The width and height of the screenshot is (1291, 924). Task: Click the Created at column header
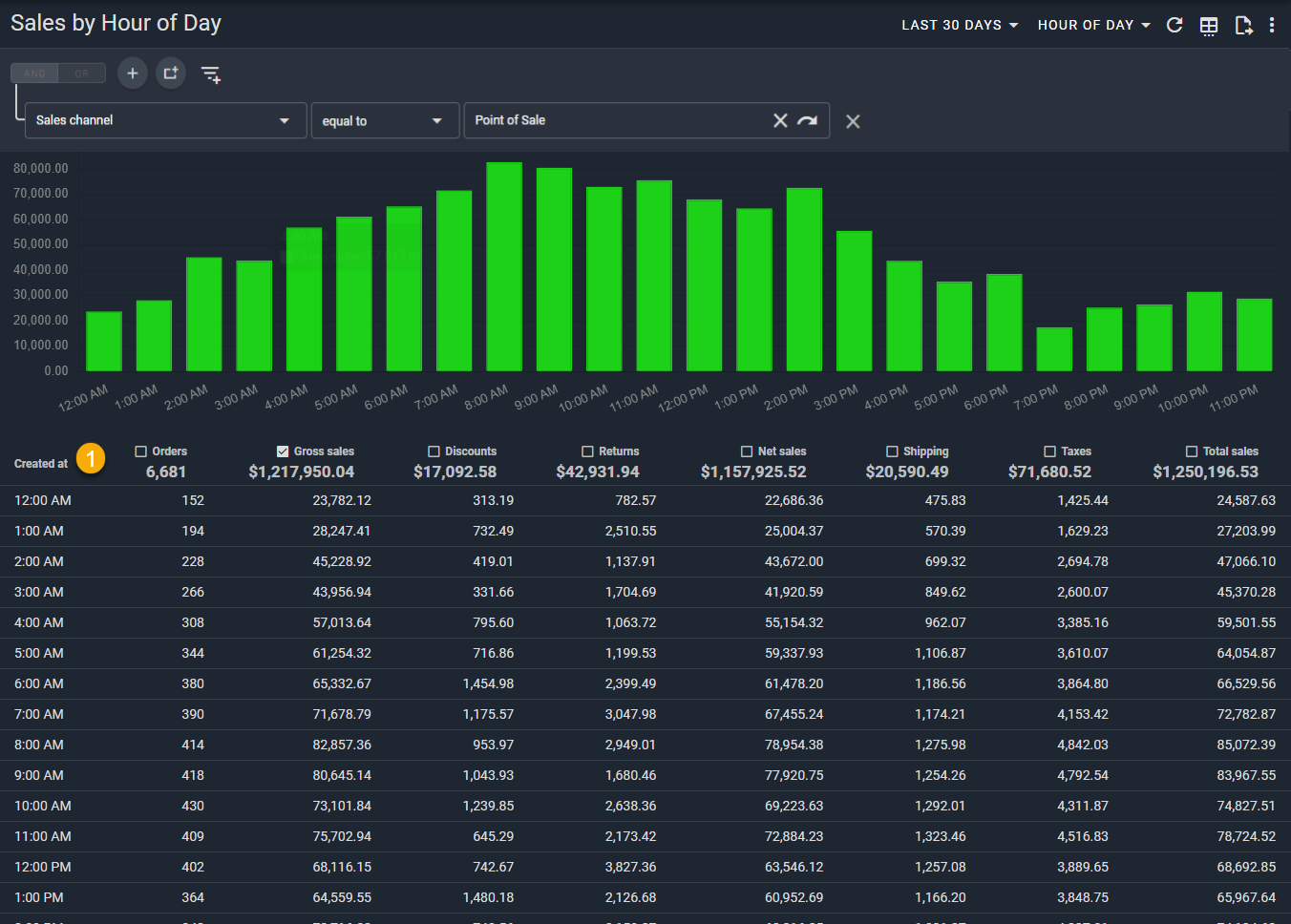[x=41, y=464]
